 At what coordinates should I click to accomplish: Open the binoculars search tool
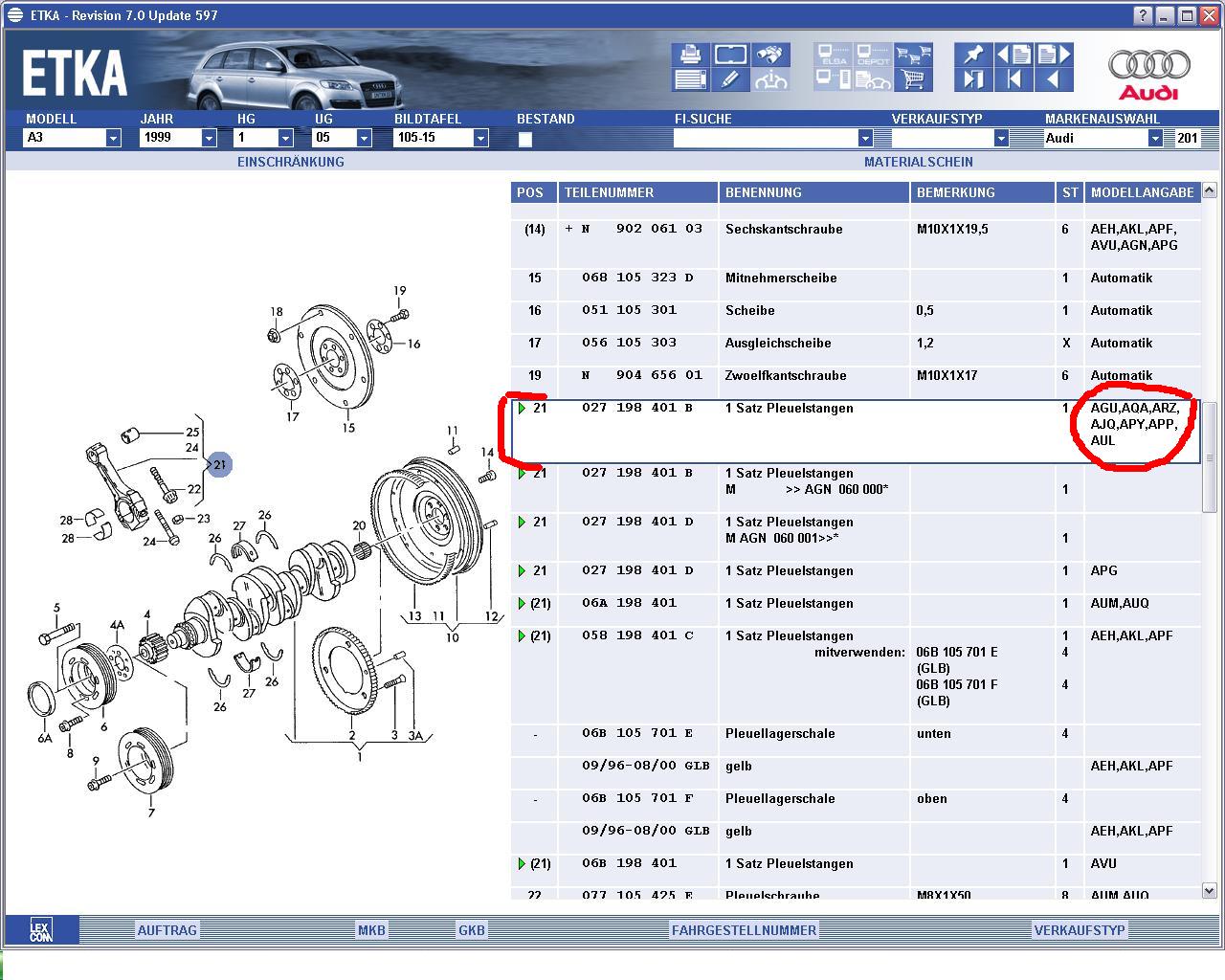(x=769, y=55)
